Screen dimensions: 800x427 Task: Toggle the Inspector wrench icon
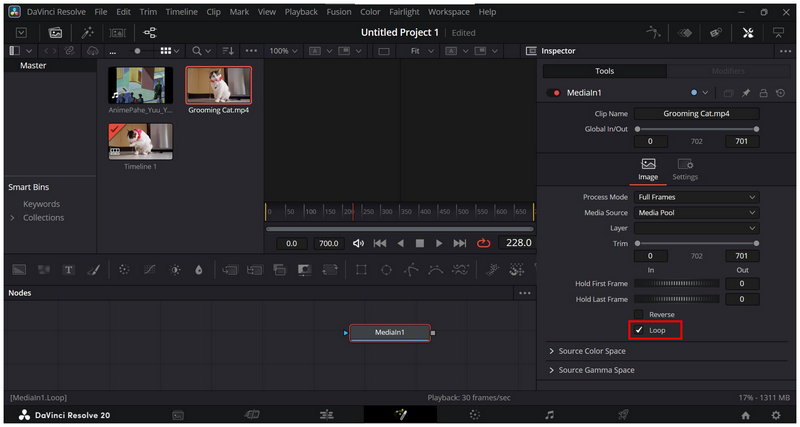(747, 33)
